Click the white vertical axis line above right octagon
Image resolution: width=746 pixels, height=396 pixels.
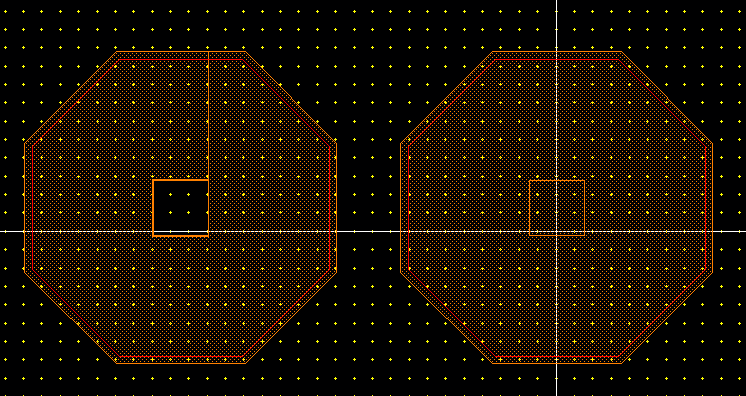pyautogui.click(x=557, y=25)
